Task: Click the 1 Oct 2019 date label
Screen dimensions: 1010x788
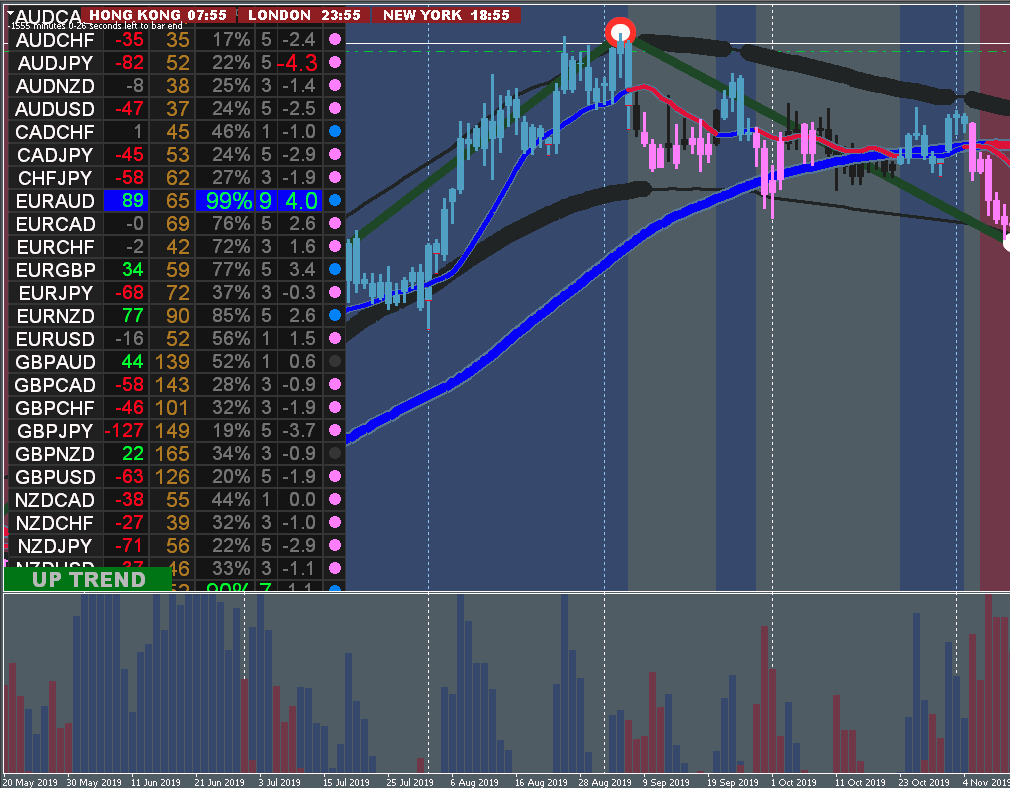Action: (794, 782)
